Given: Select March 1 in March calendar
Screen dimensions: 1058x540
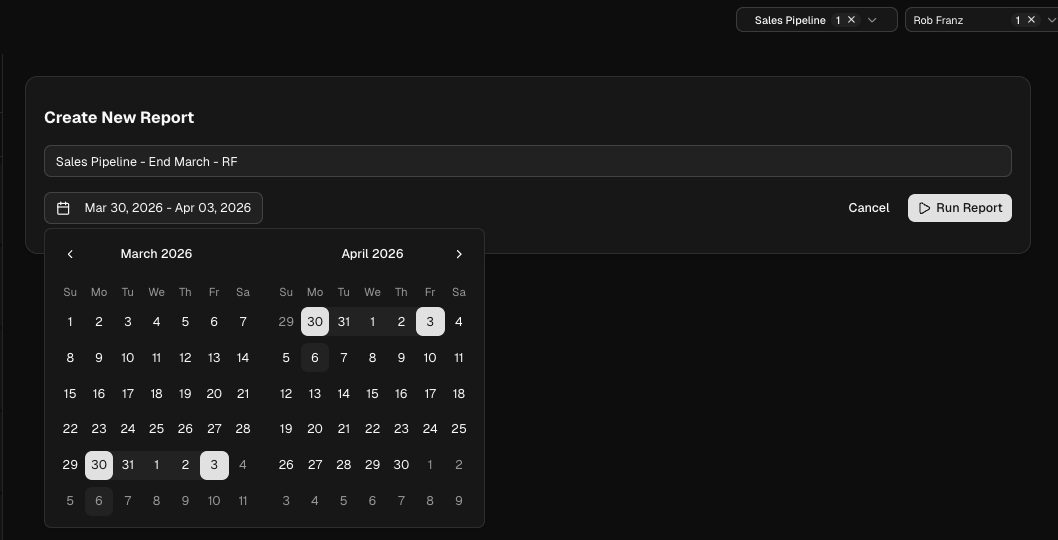Looking at the screenshot, I should coord(70,322).
